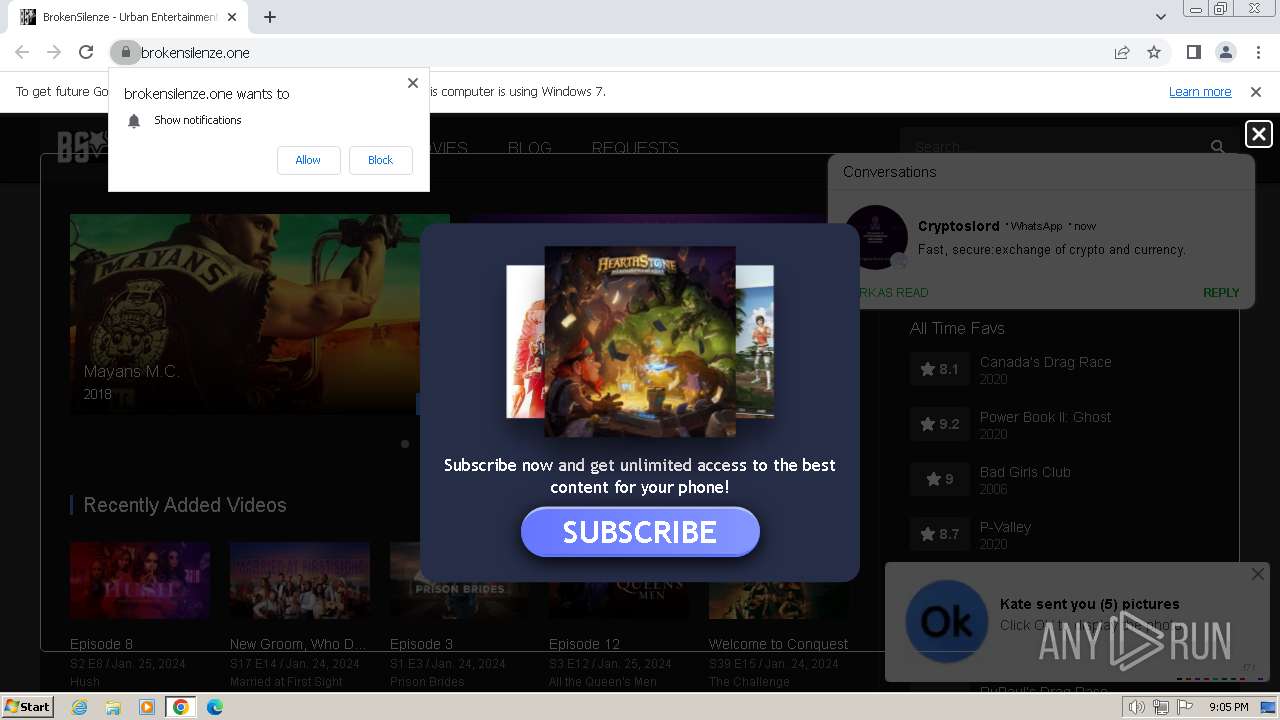Click the Hearthstone promo image
This screenshot has height=720, width=1280.
coord(640,342)
